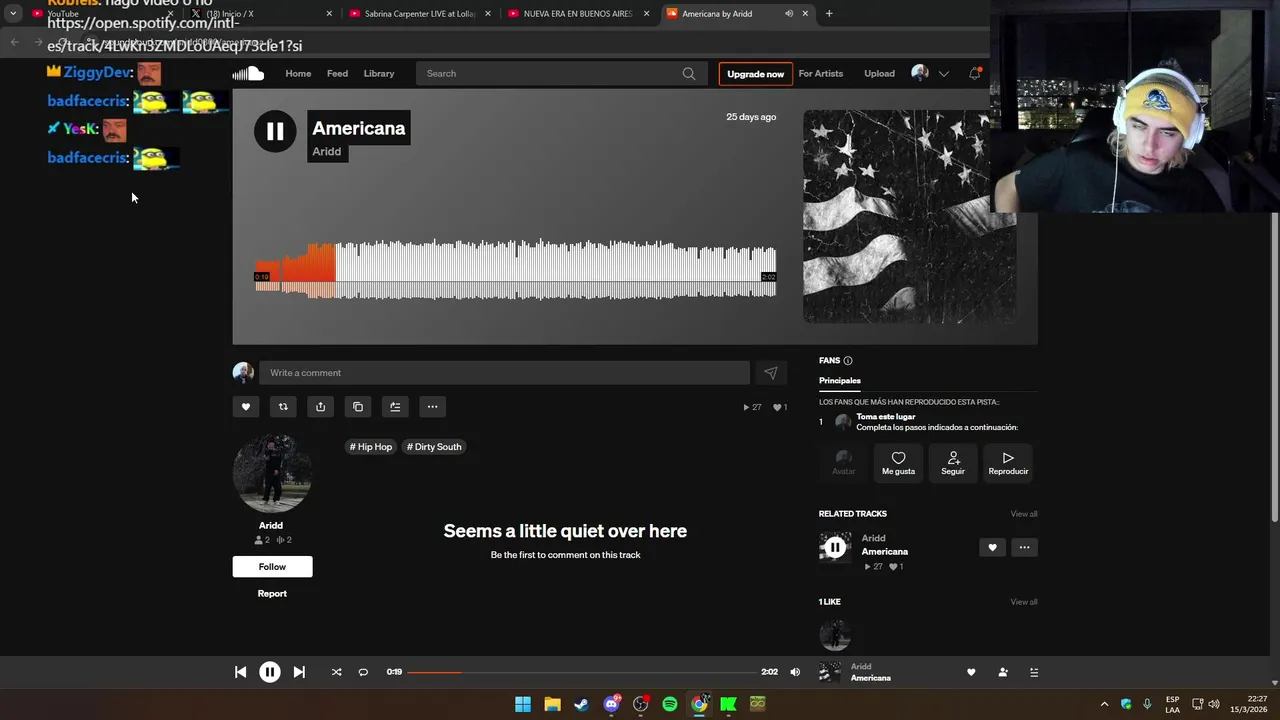This screenshot has width=1280, height=720.
Task: Toggle repeat in the player bar
Action: point(363,672)
